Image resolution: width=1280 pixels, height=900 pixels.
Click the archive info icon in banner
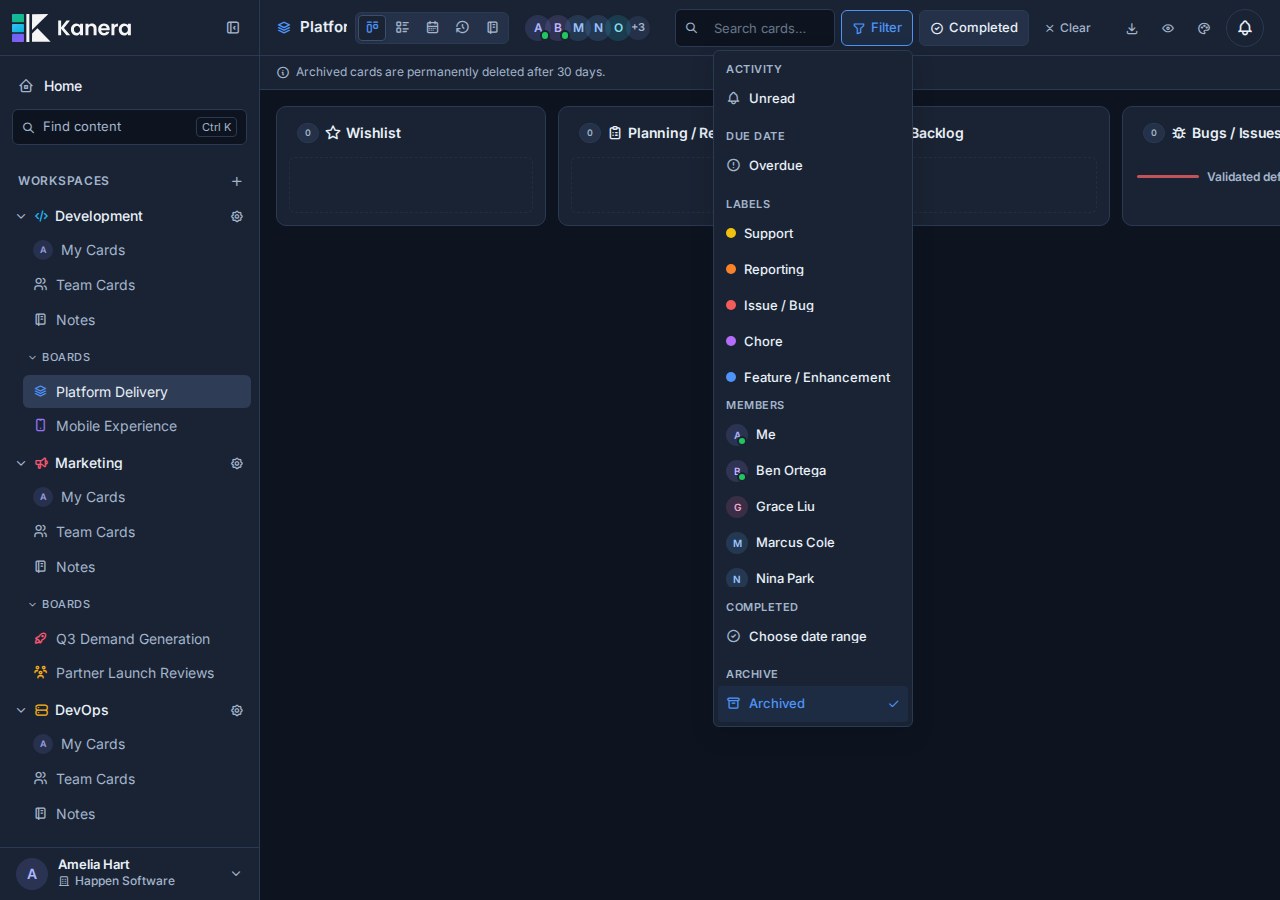tap(283, 72)
